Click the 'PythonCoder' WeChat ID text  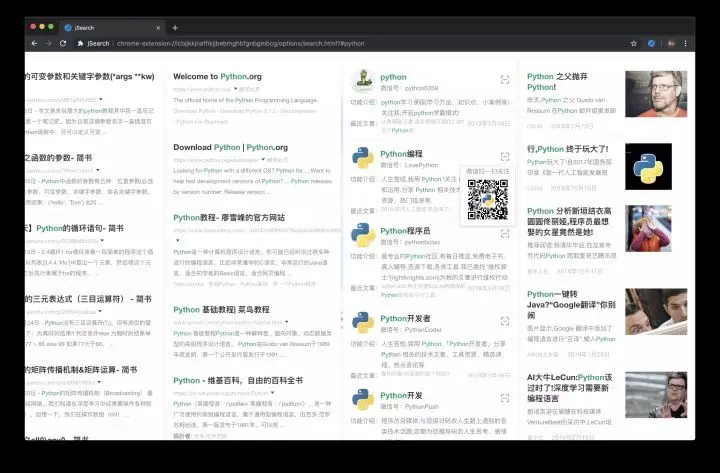point(423,330)
